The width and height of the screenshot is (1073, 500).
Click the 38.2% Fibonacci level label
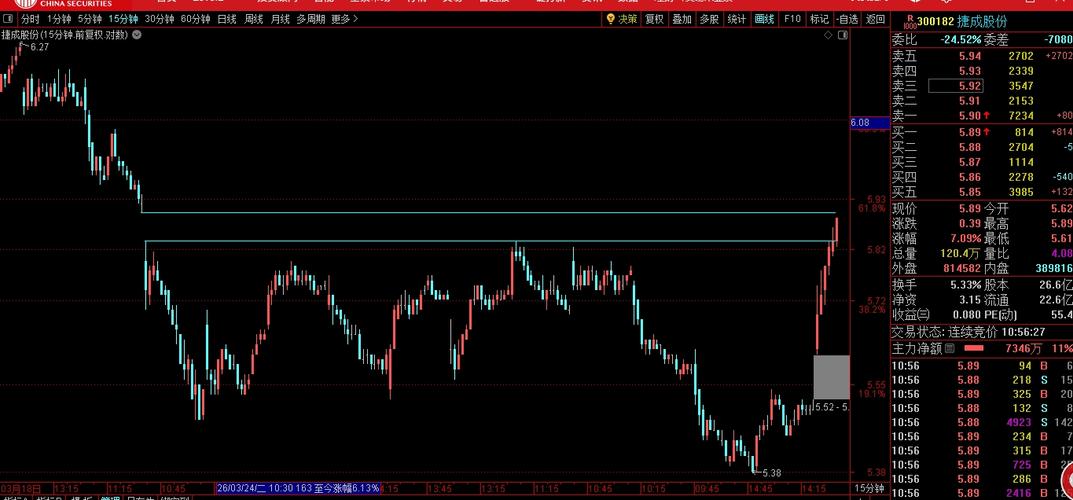872,310
